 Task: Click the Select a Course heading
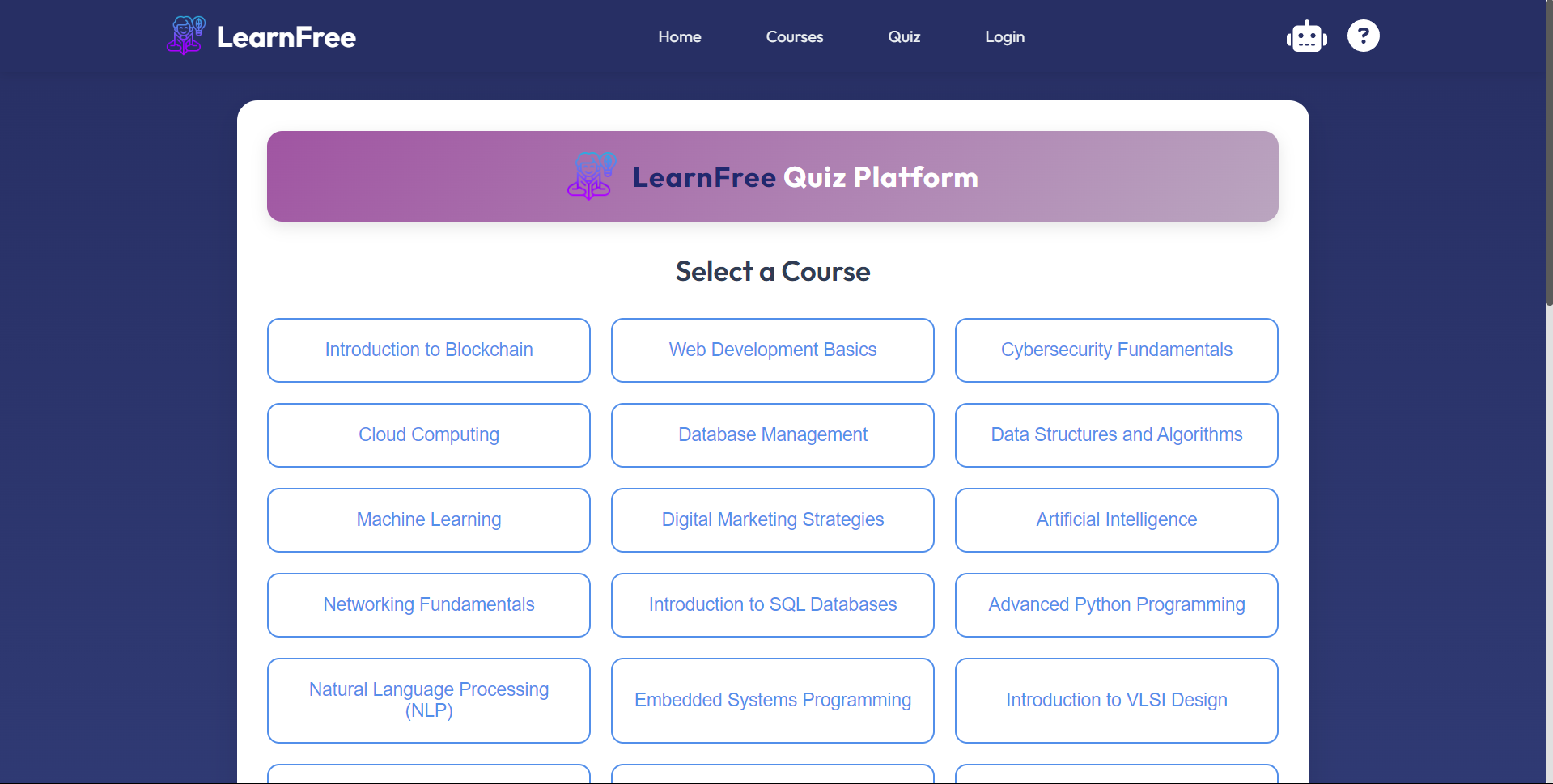coord(773,272)
